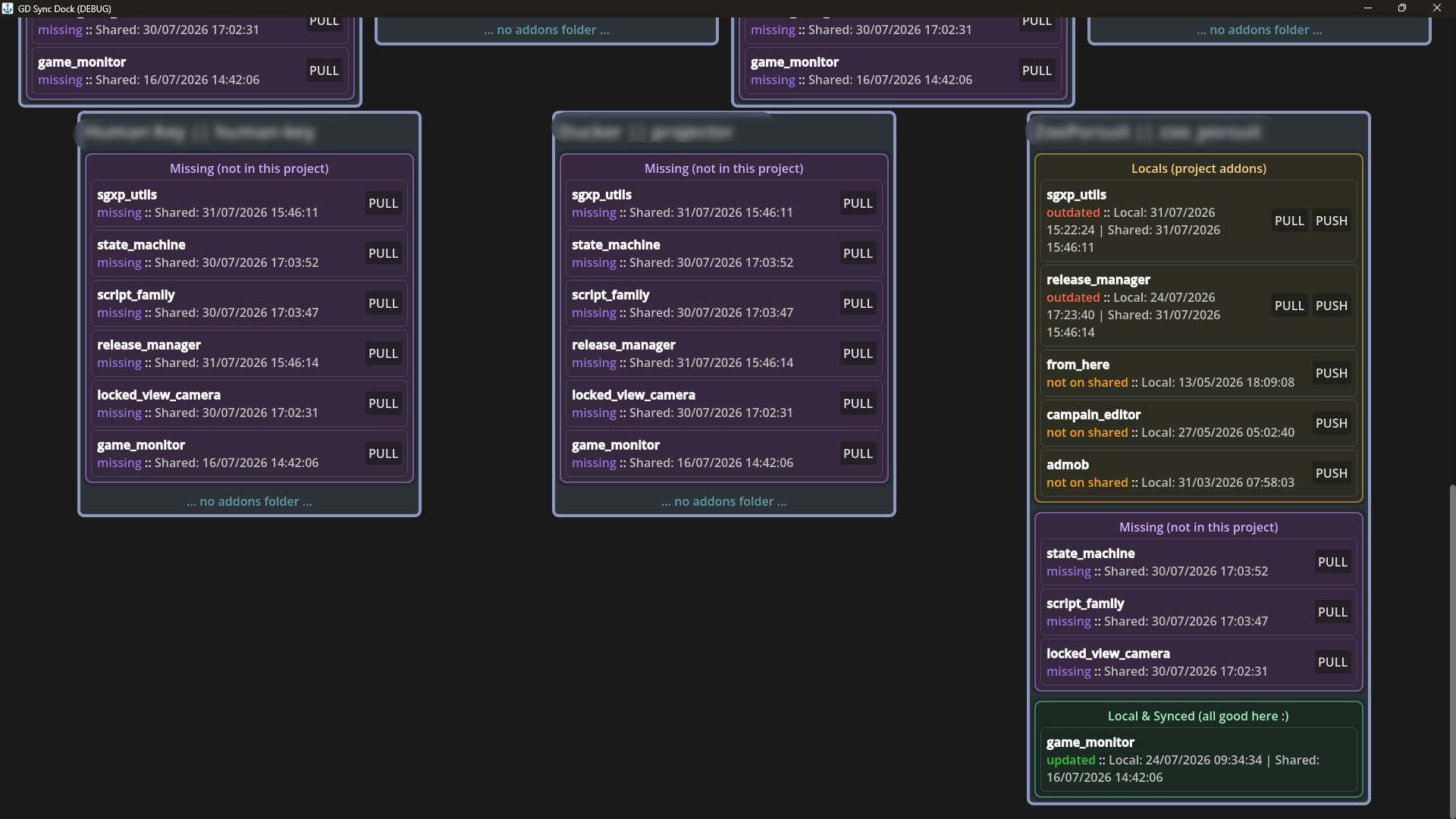Close the GD Sync Dock window
The image size is (1456, 819).
click(x=1437, y=8)
